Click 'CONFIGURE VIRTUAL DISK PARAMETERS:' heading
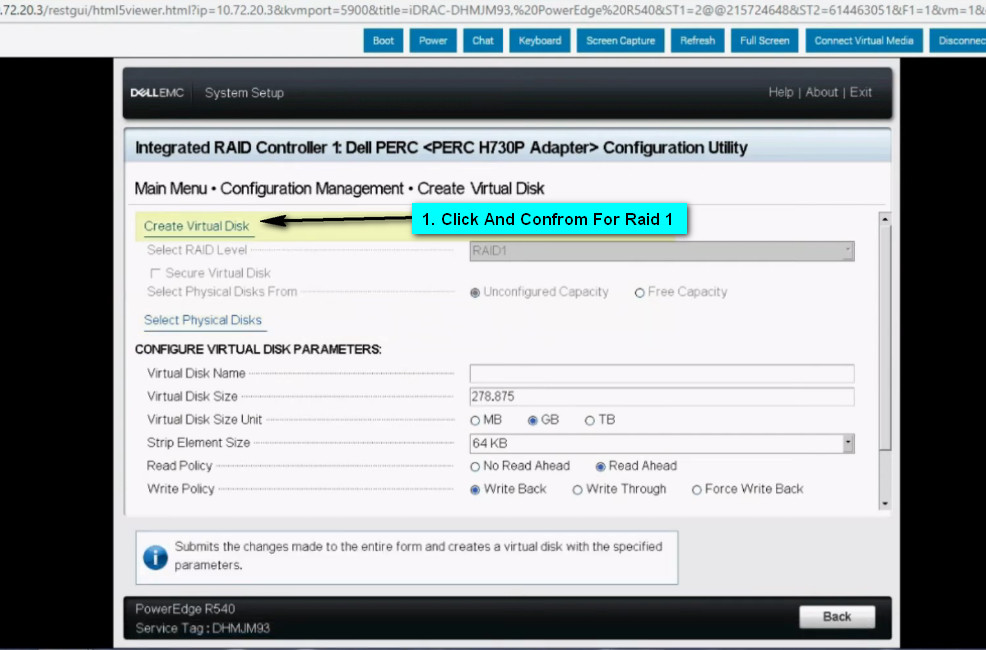This screenshot has width=986, height=650. (x=258, y=350)
